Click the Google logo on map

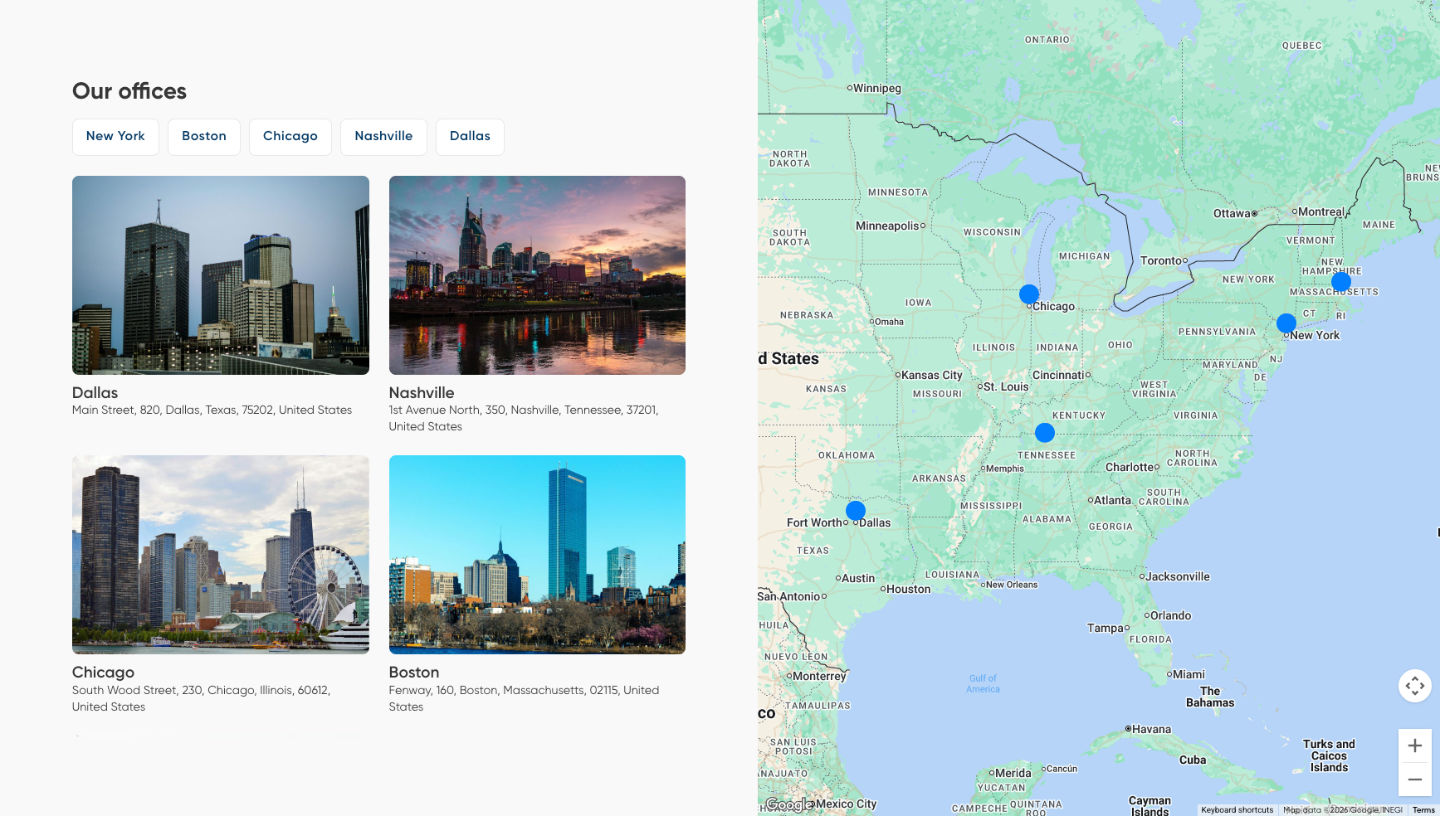point(788,805)
